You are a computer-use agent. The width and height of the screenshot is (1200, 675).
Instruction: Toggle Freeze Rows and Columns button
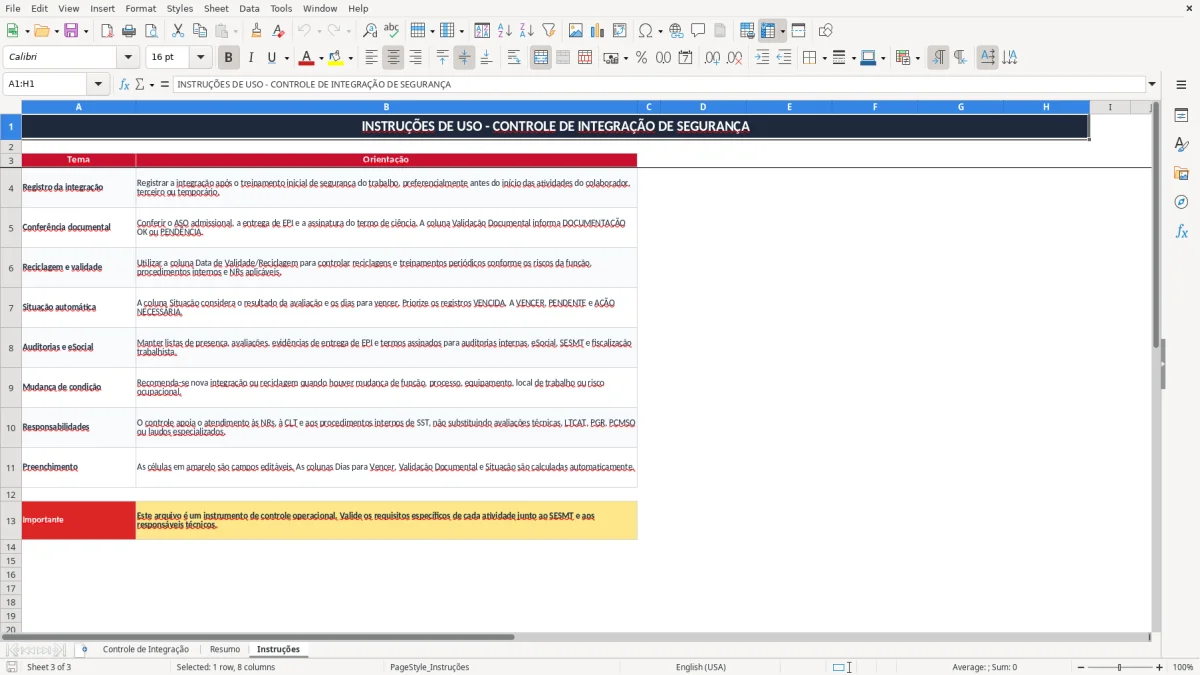coord(768,31)
